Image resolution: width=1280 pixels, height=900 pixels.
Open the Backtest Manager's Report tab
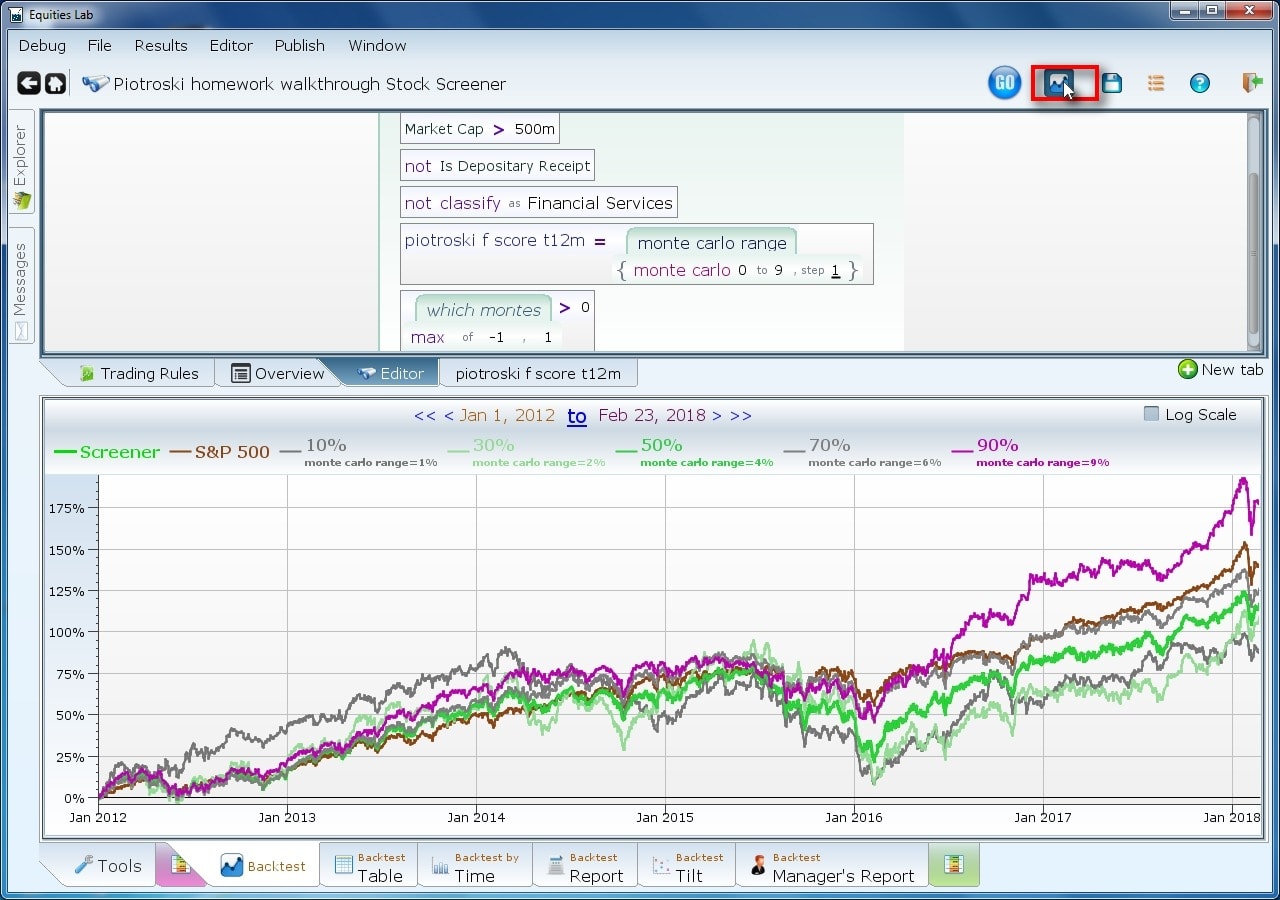pyautogui.click(x=833, y=866)
